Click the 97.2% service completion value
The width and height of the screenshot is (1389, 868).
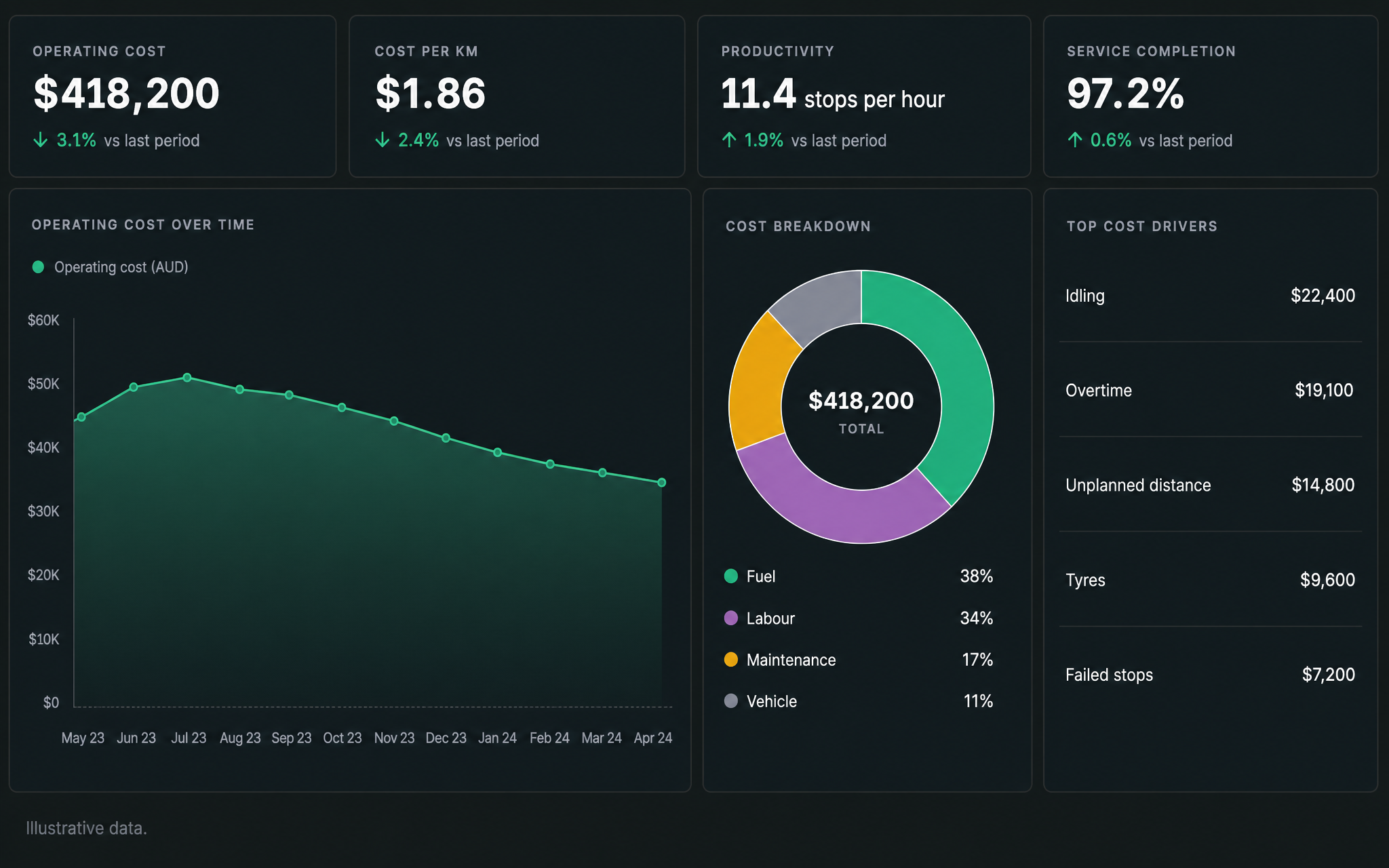click(x=1126, y=94)
